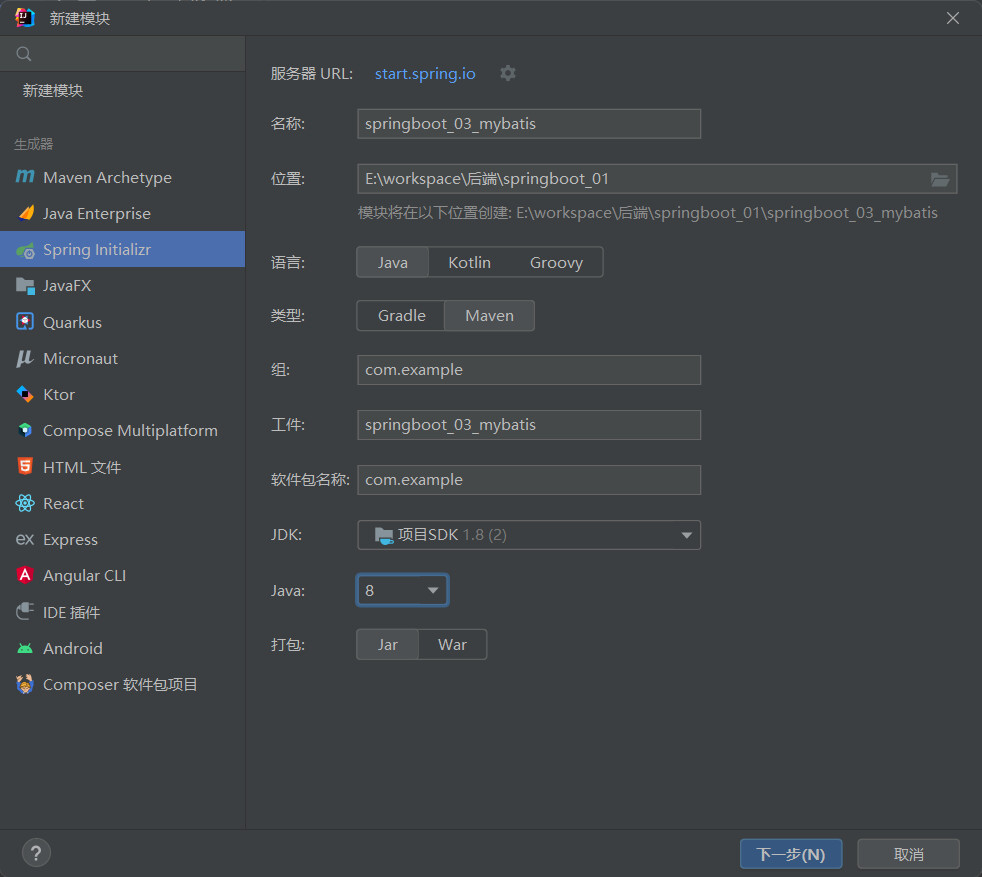Select Jar packaging

coord(388,645)
